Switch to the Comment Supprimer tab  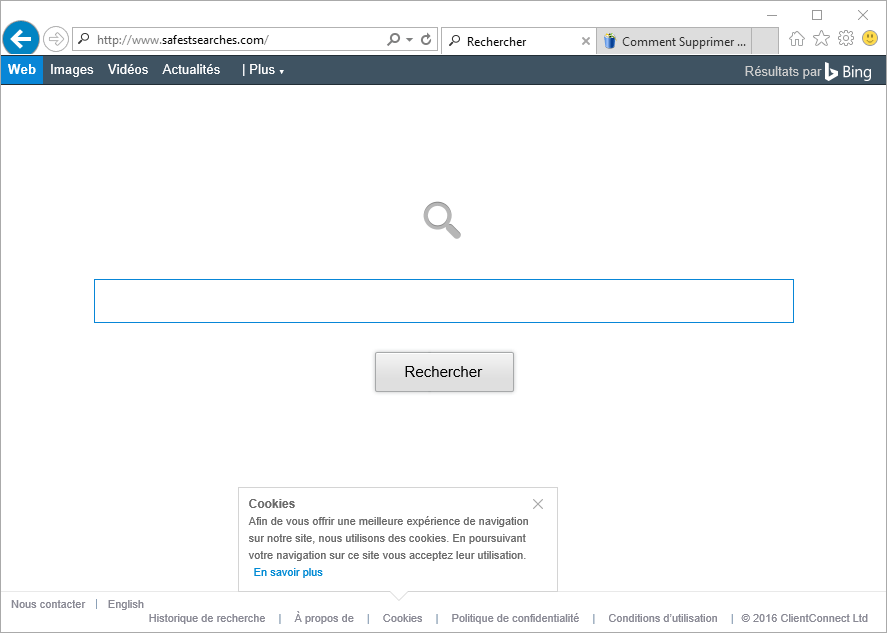(x=674, y=41)
